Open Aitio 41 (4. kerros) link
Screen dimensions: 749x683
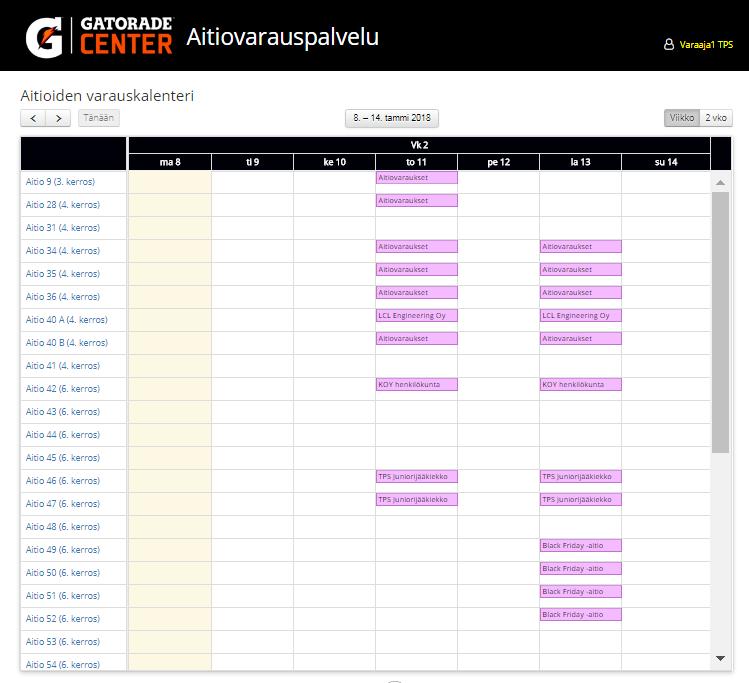pyautogui.click(x=63, y=365)
